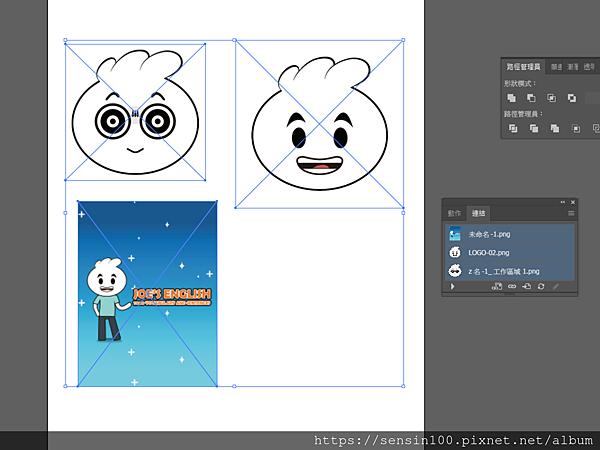
Task: Expand link info disclosure triangle
Action: tap(453, 286)
